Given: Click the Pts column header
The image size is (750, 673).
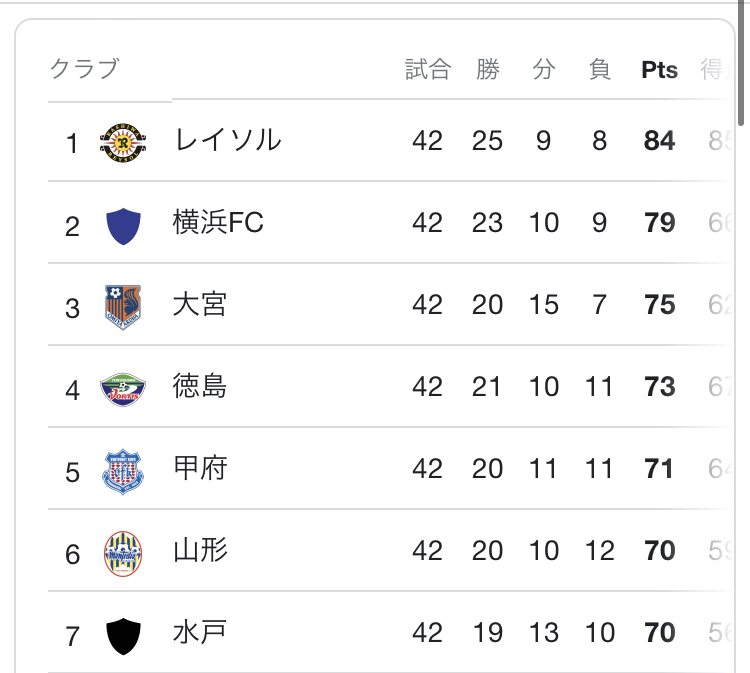Looking at the screenshot, I should pyautogui.click(x=659, y=70).
